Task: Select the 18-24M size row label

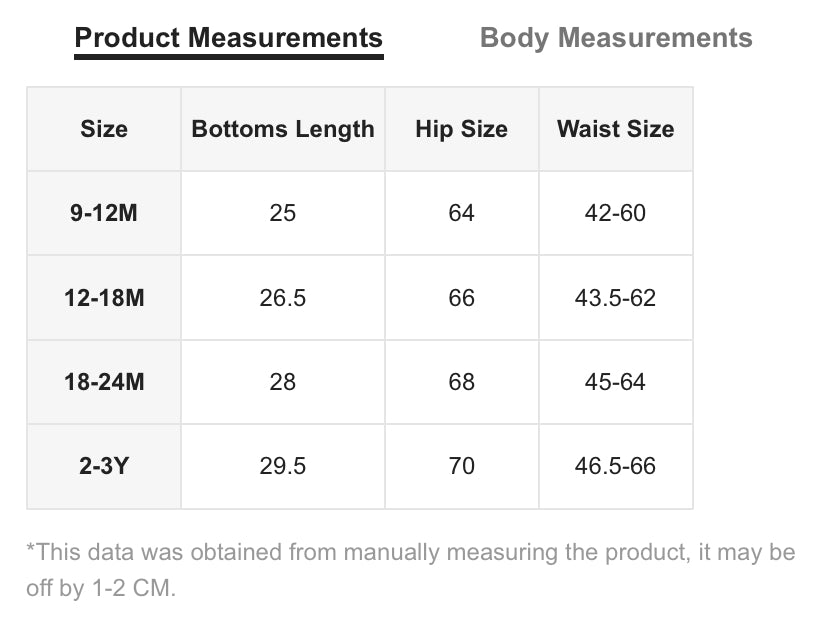Action: (x=104, y=382)
